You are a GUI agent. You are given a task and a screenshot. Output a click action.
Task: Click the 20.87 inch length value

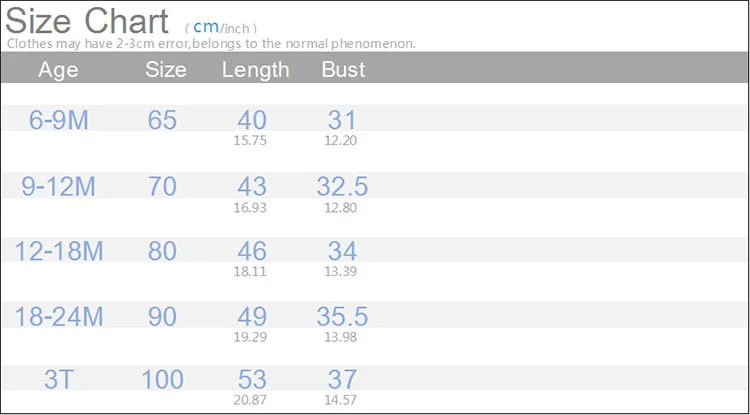pyautogui.click(x=251, y=400)
